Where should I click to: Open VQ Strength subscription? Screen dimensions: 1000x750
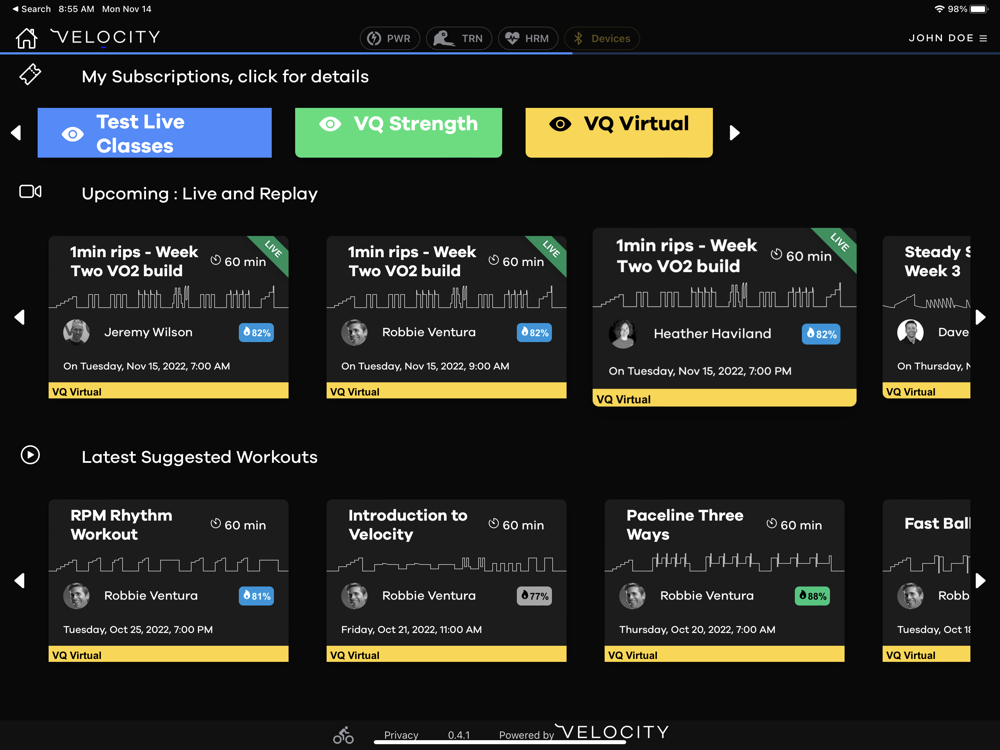398,133
